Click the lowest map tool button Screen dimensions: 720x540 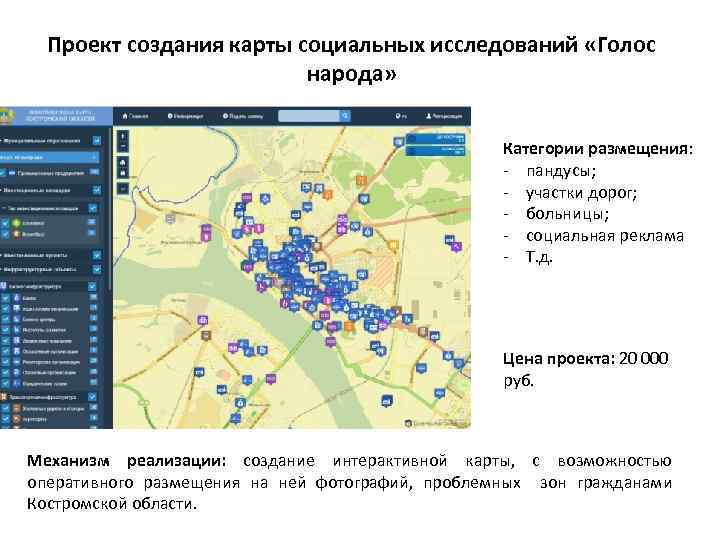pyautogui.click(x=123, y=188)
